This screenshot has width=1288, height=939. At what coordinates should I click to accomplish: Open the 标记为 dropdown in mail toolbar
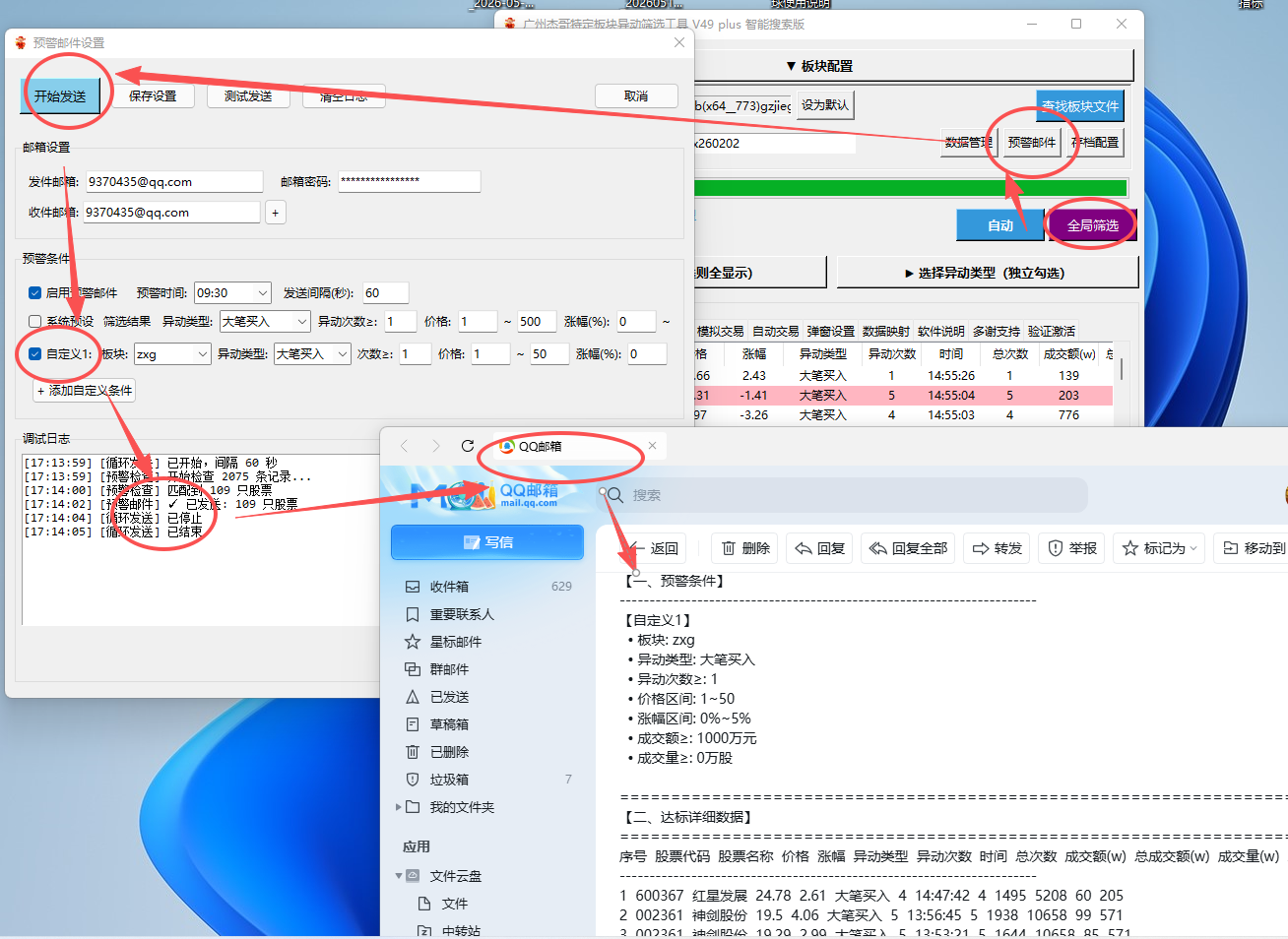pyautogui.click(x=1159, y=548)
